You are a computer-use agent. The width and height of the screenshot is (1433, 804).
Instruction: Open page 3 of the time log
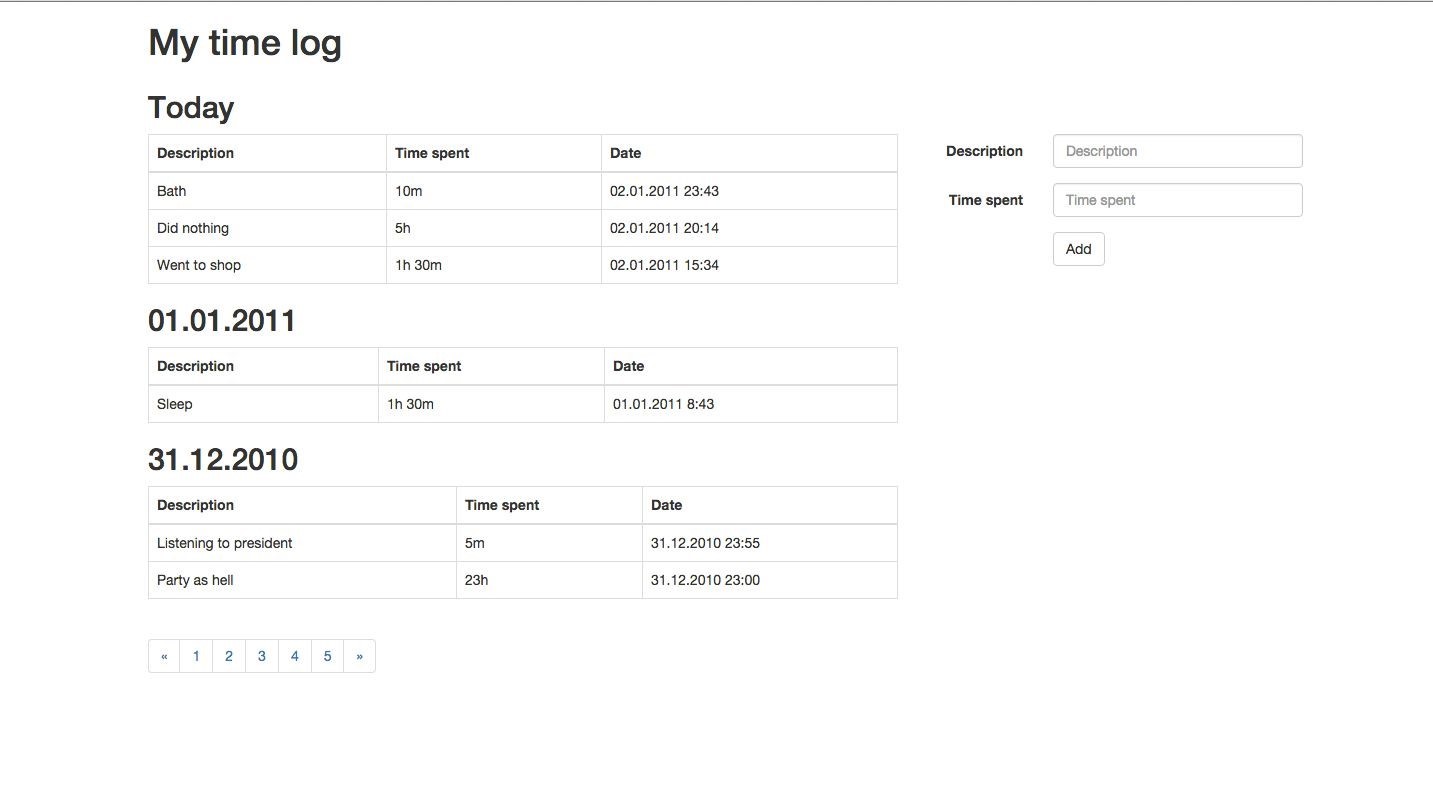coord(261,656)
